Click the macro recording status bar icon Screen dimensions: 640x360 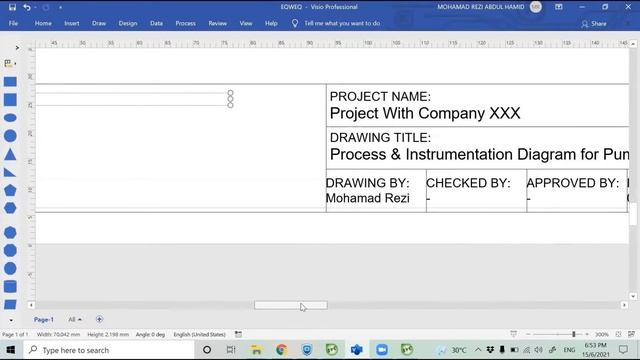coord(238,334)
